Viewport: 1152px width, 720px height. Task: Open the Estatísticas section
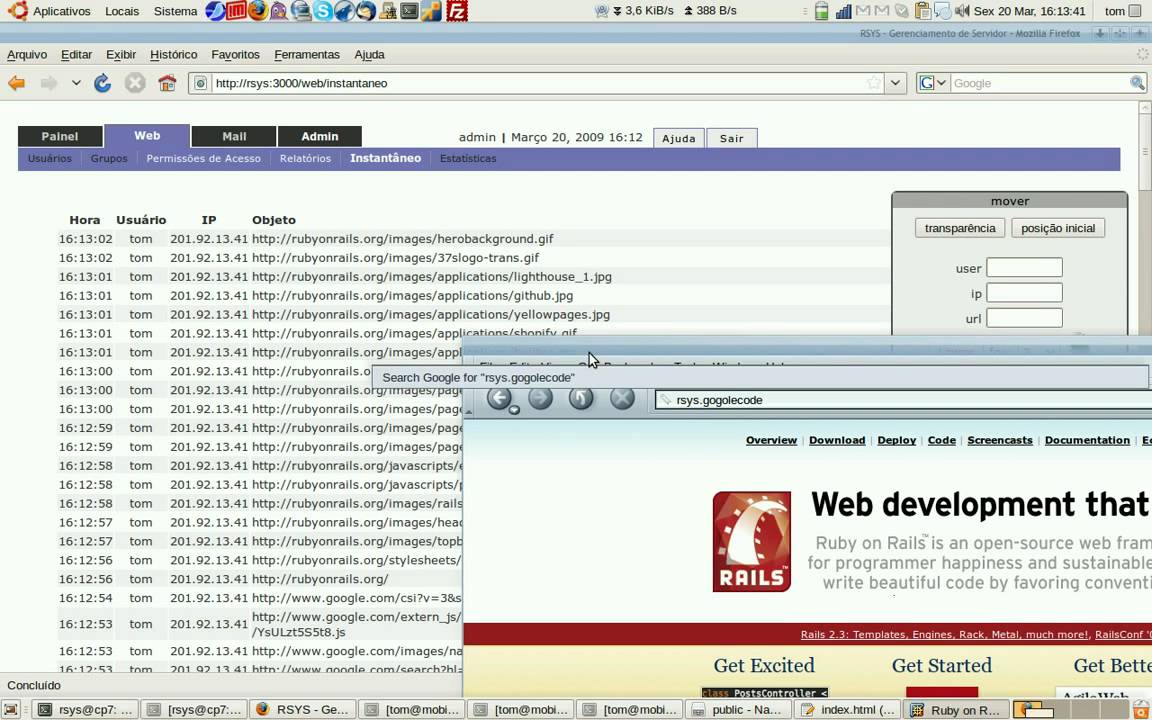coord(468,159)
